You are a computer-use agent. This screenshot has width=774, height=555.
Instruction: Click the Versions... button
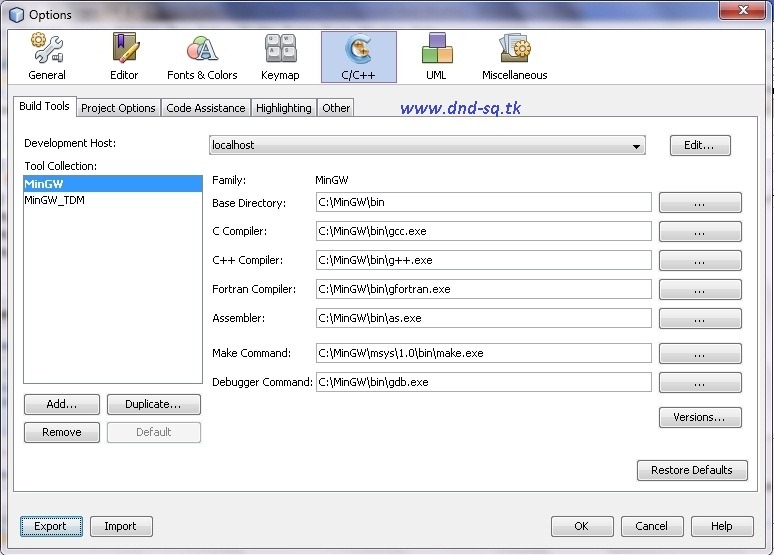(x=700, y=417)
